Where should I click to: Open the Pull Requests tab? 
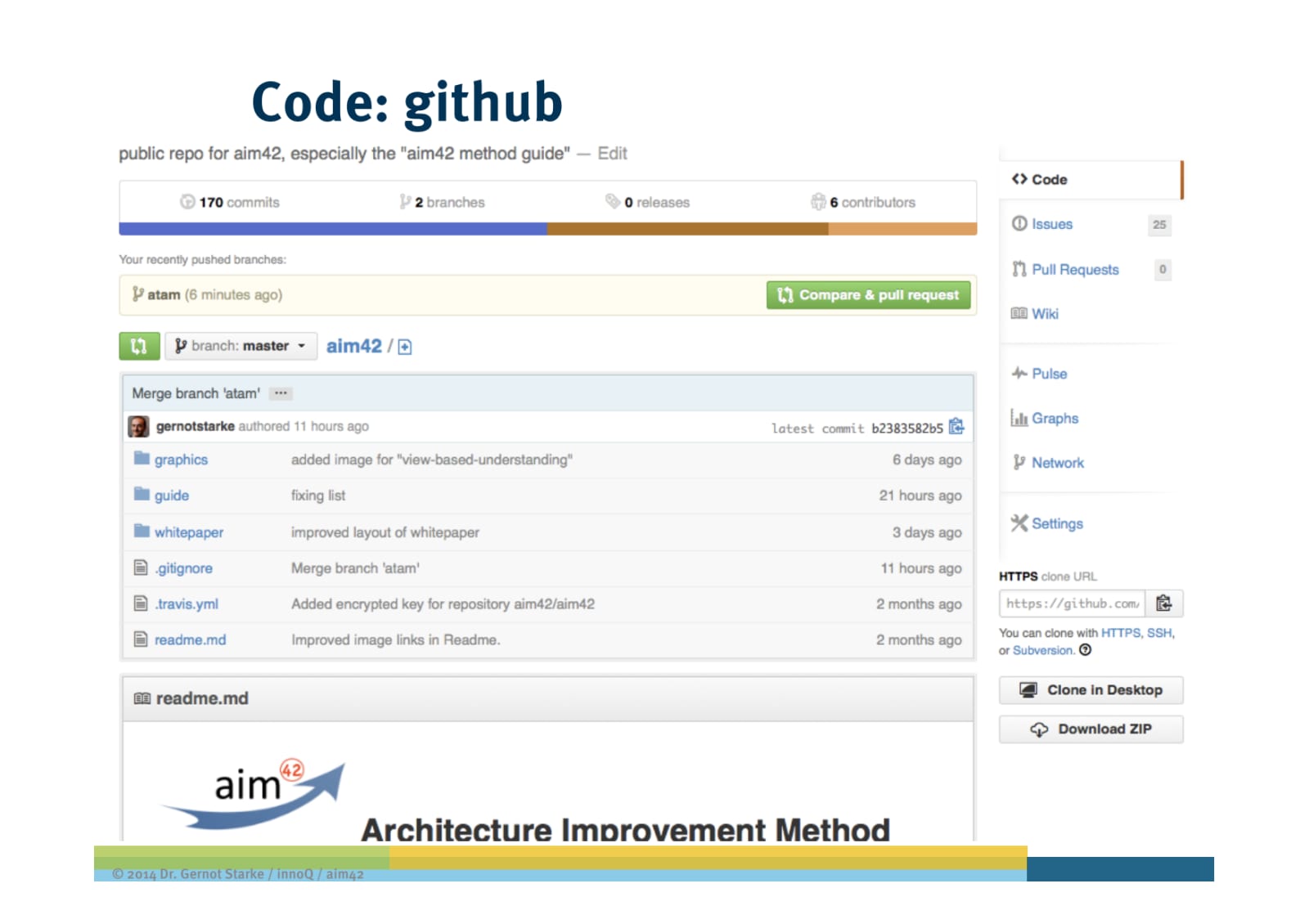(x=1091, y=269)
